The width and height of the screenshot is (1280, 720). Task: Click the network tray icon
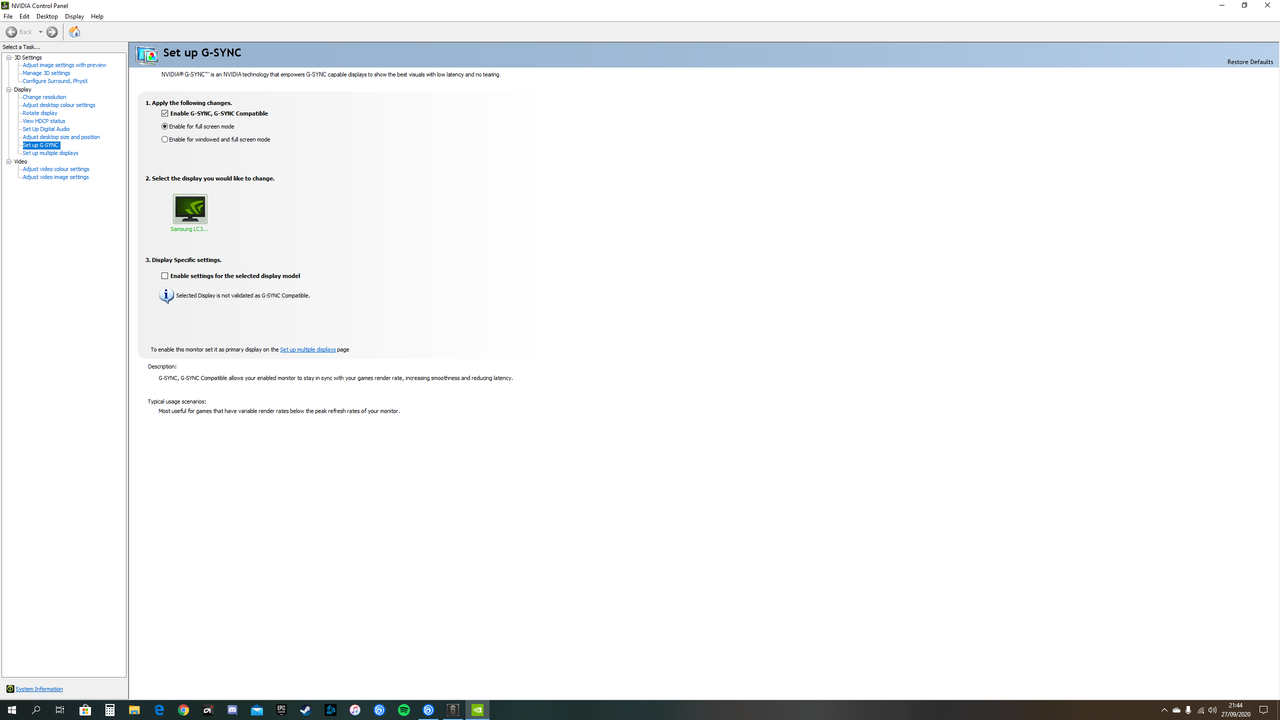coord(1200,710)
